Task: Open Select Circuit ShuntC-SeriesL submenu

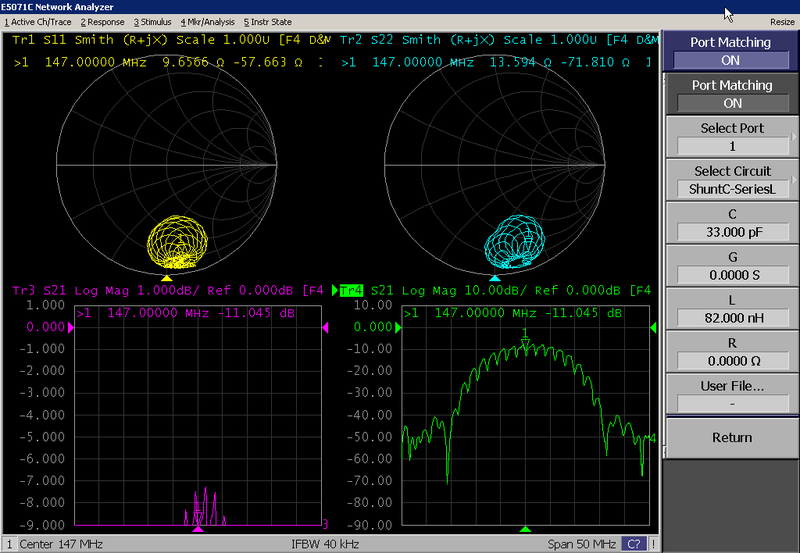Action: tap(732, 180)
